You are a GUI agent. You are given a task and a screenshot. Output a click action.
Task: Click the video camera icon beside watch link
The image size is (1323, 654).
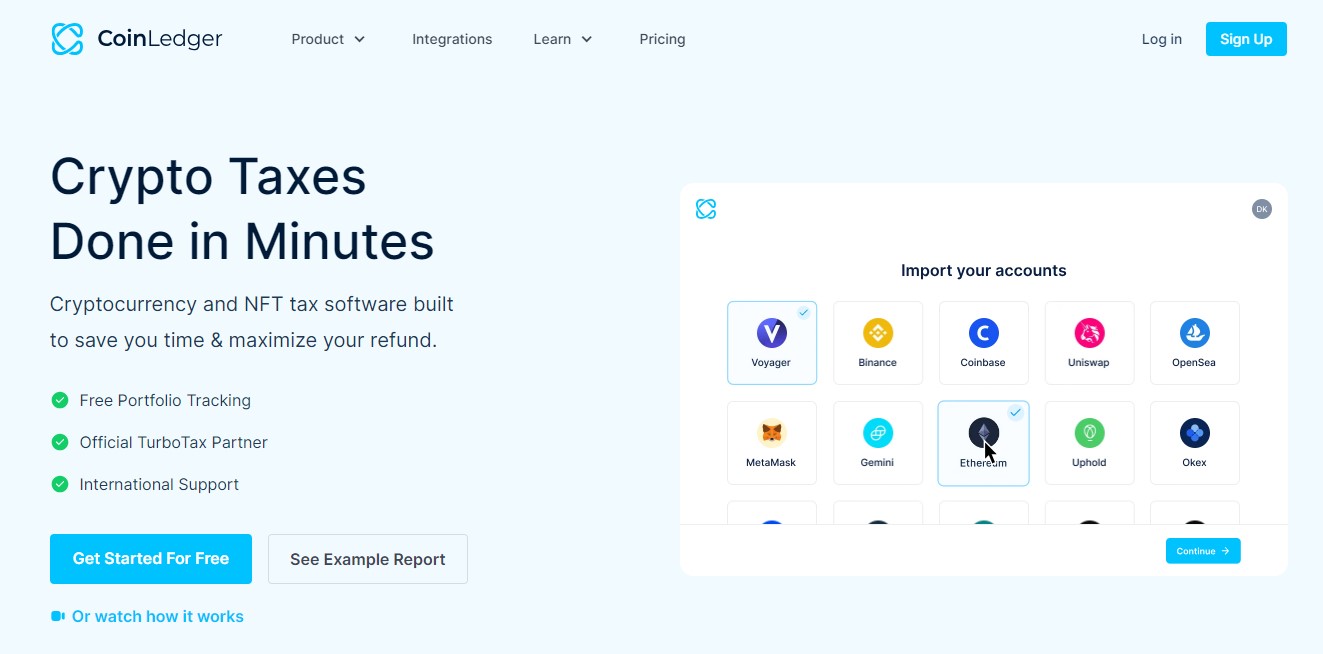tap(58, 616)
